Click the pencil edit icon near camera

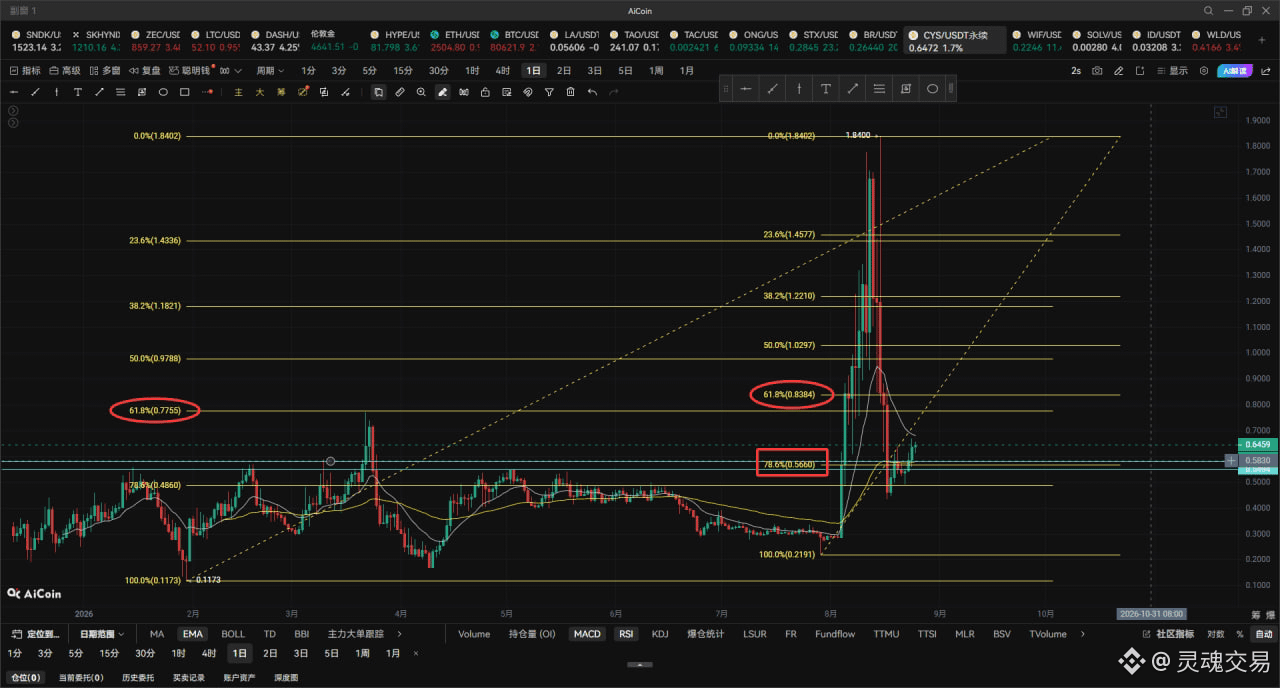[x=1119, y=71]
